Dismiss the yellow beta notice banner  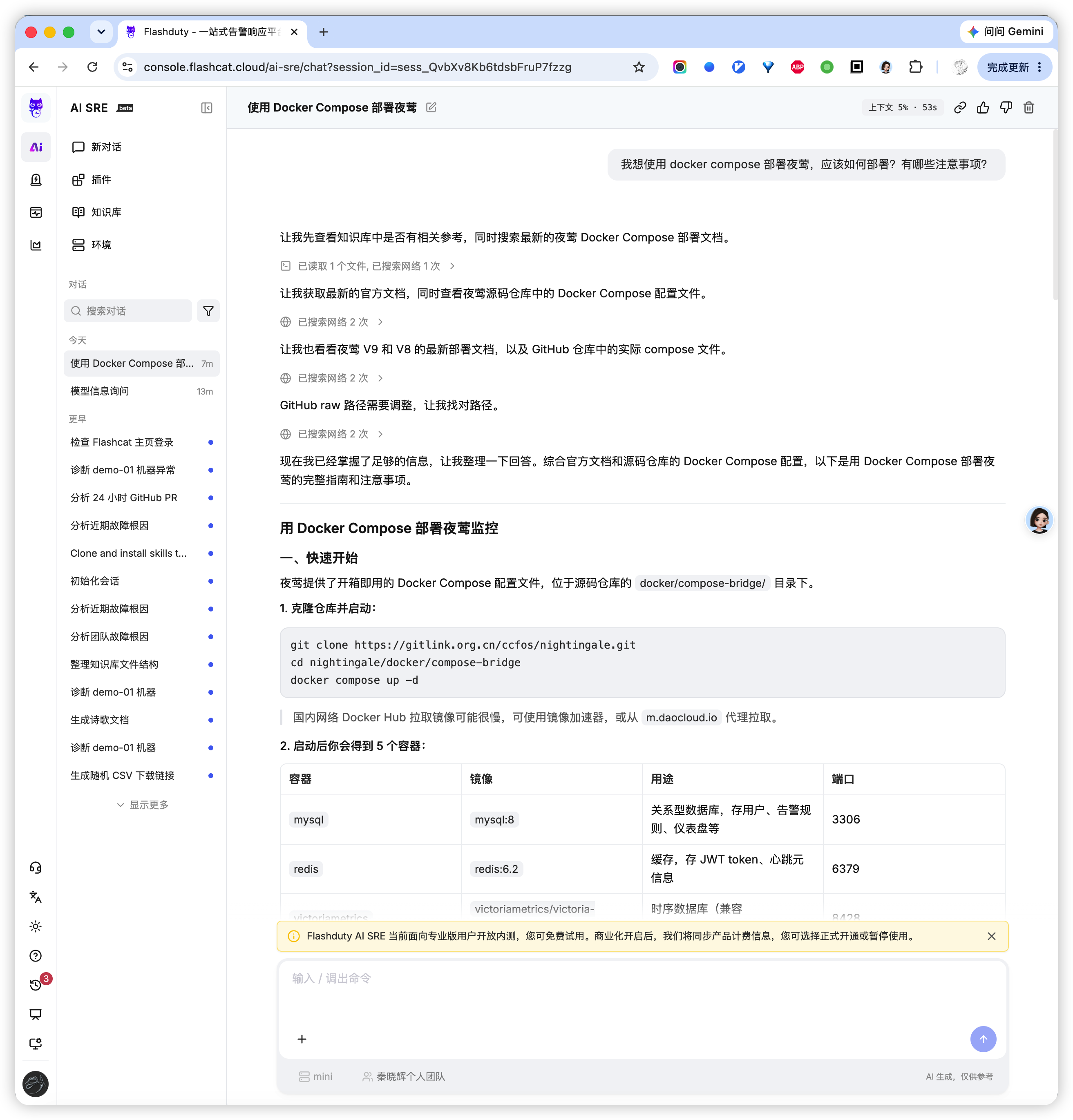(x=991, y=936)
